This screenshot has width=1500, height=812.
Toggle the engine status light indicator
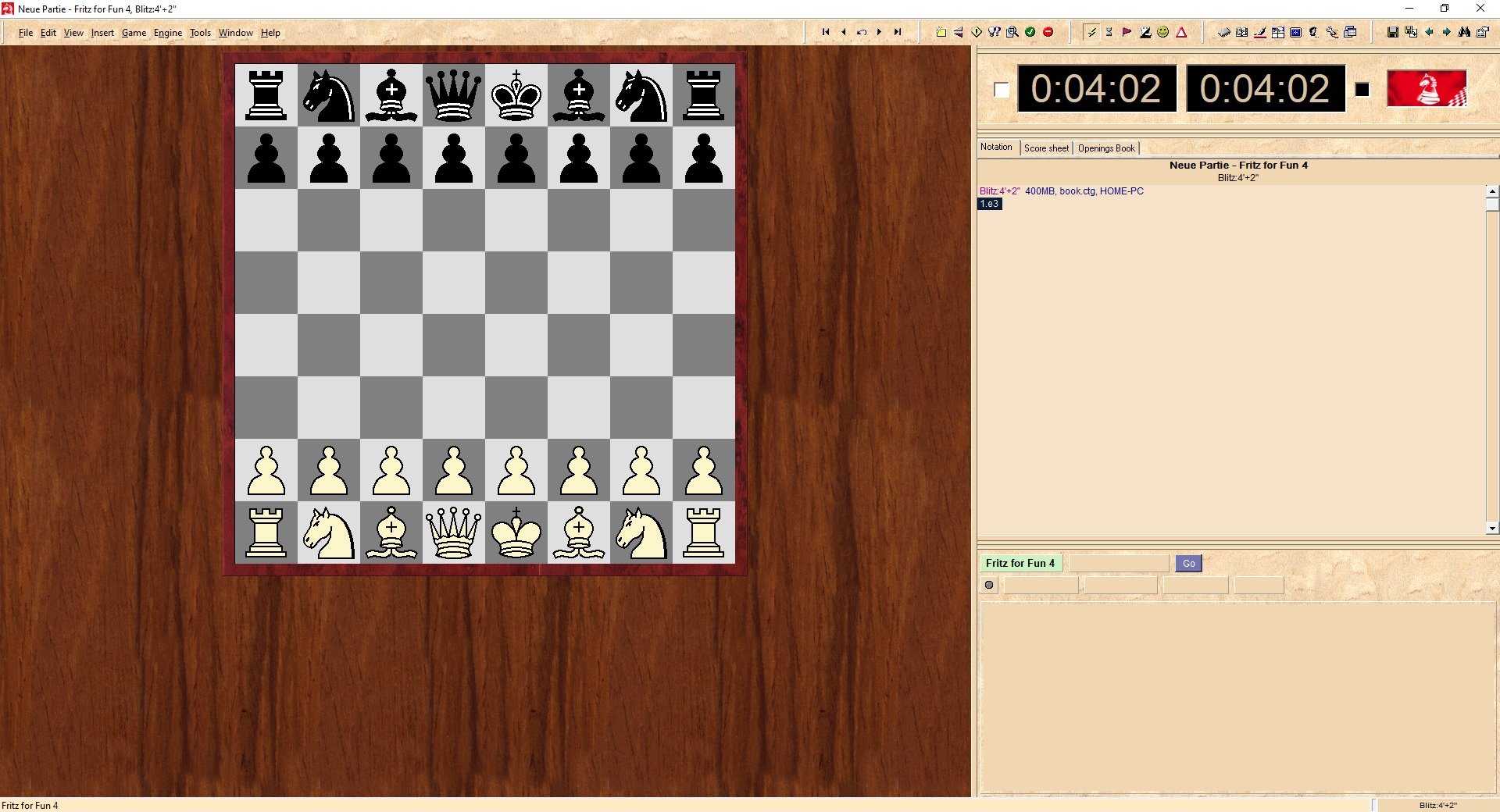[989, 585]
